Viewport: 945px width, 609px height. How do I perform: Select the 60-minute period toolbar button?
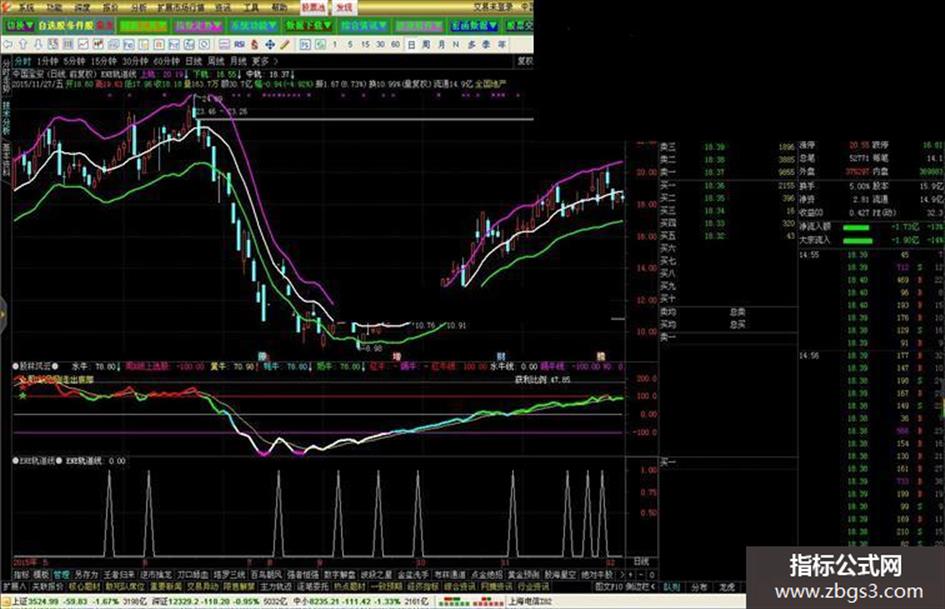tap(395, 45)
